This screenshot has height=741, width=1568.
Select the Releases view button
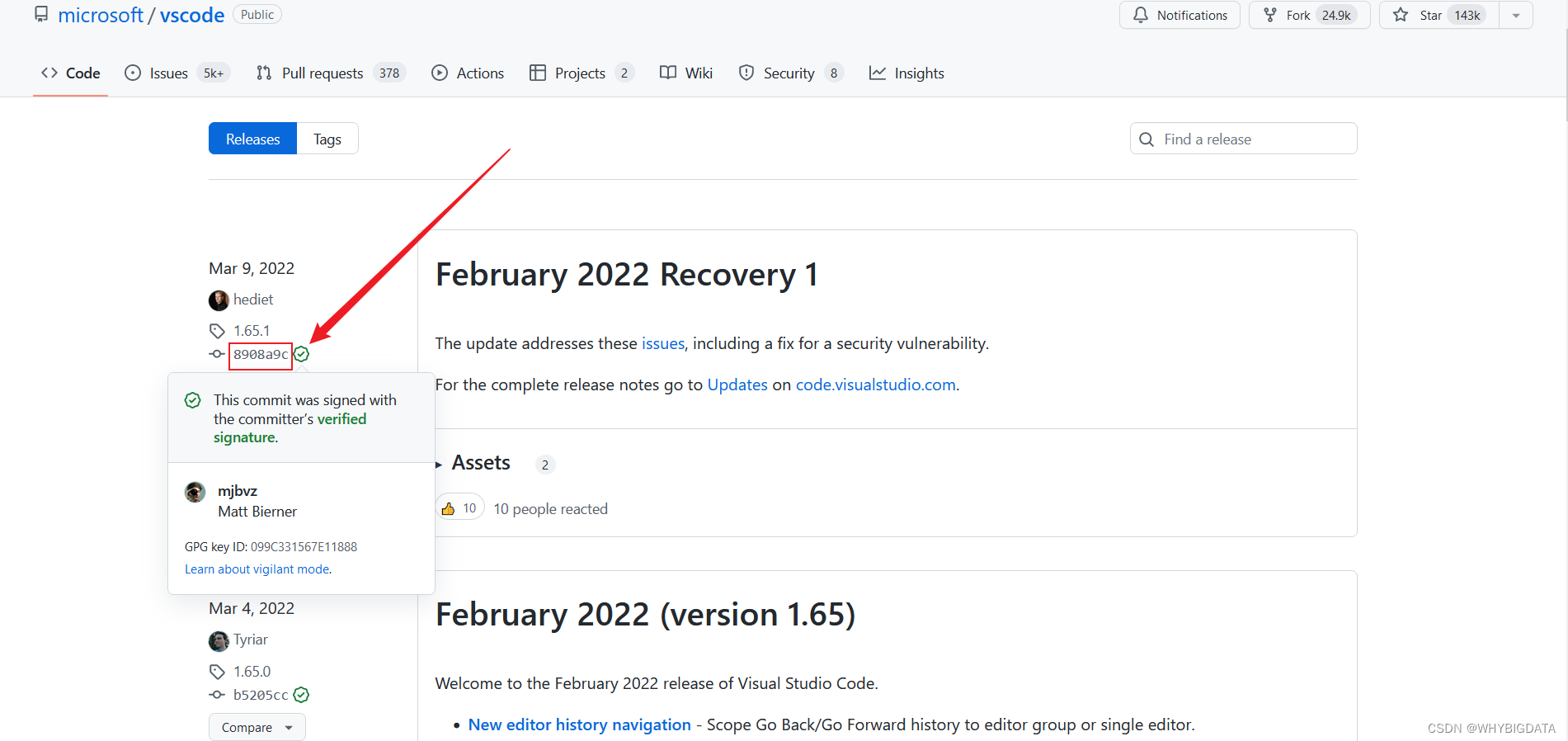[x=252, y=139]
